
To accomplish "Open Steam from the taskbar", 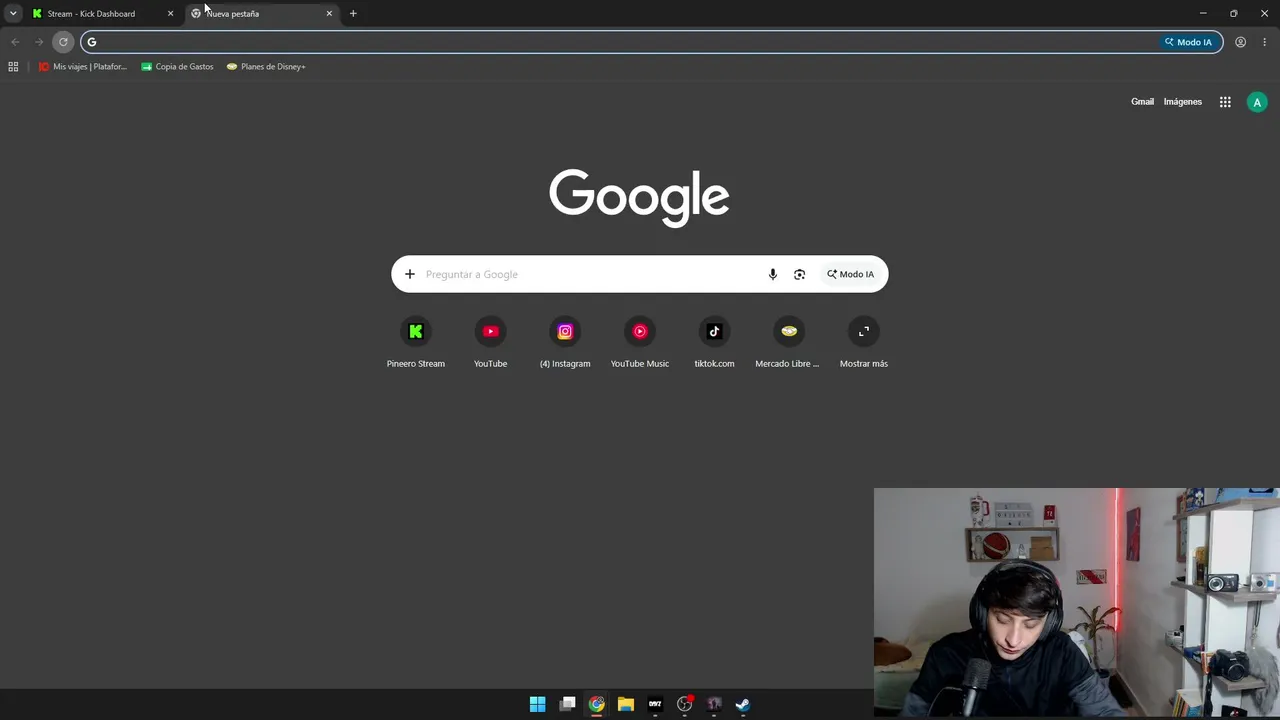I will pos(743,704).
